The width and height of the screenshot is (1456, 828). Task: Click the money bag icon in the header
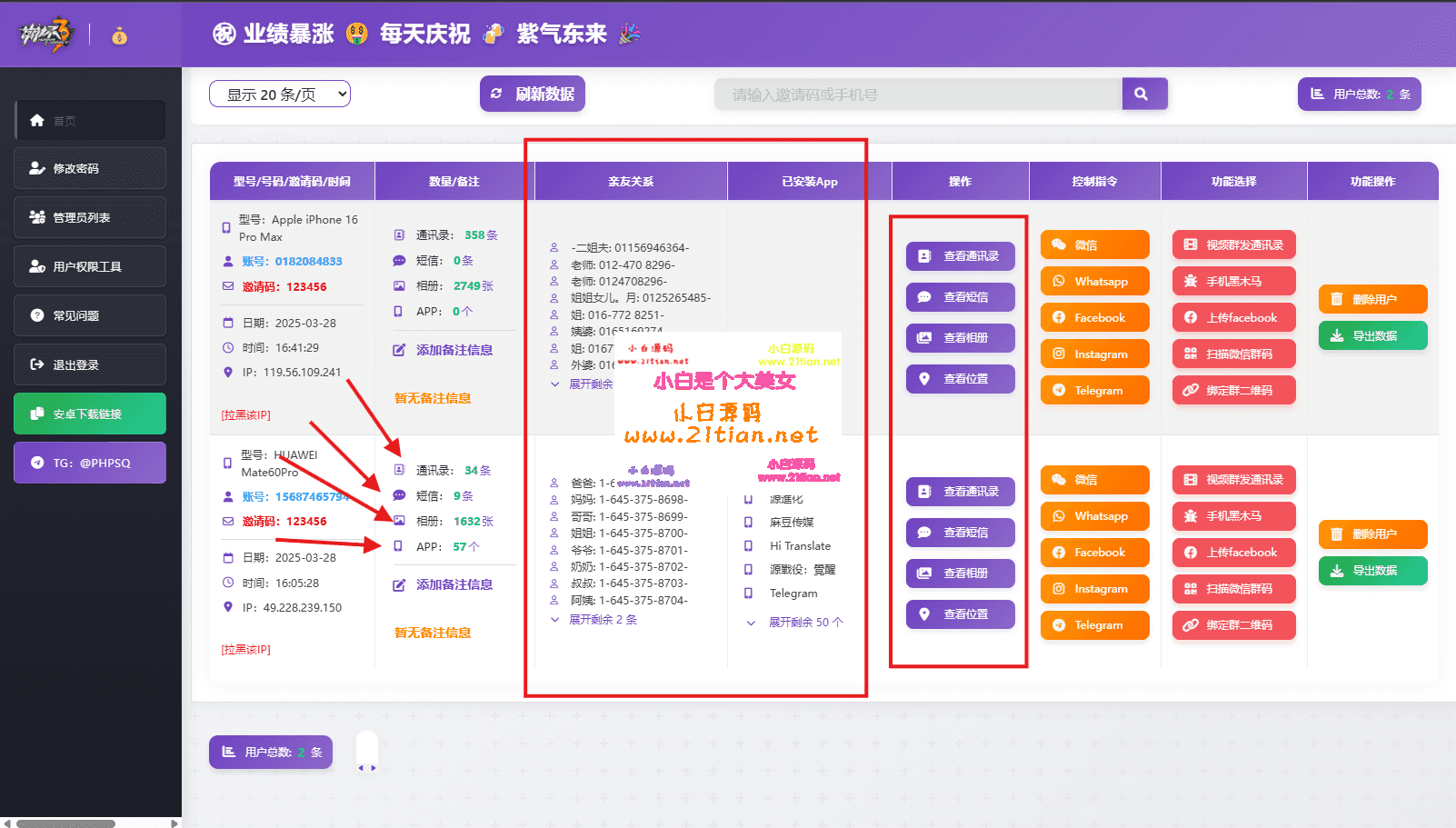(x=119, y=35)
